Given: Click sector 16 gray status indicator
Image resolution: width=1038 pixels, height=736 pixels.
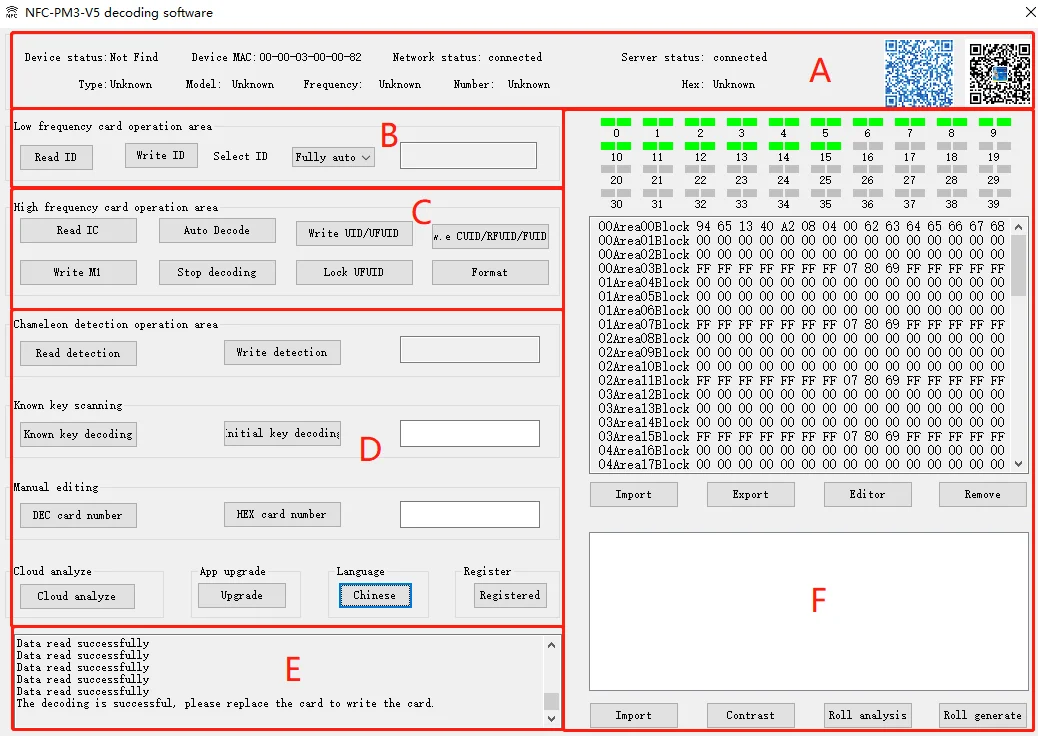Looking at the screenshot, I should [868, 146].
